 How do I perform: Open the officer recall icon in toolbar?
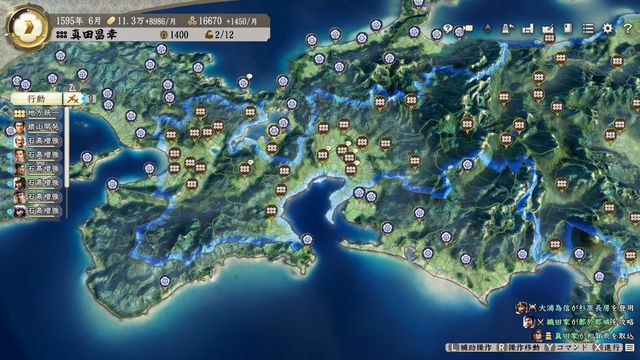click(508, 29)
